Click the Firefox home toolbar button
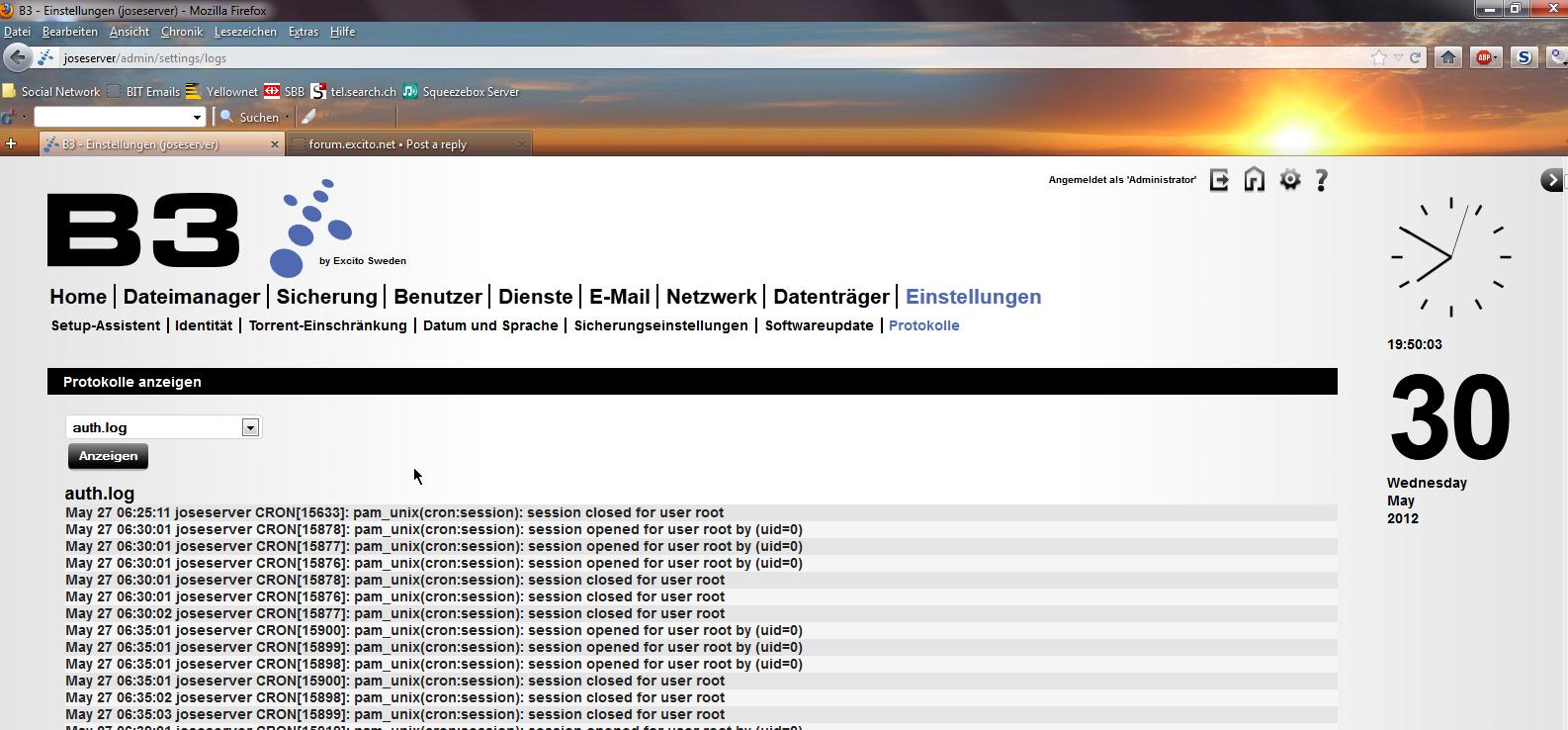This screenshot has width=1568, height=730. [1448, 57]
